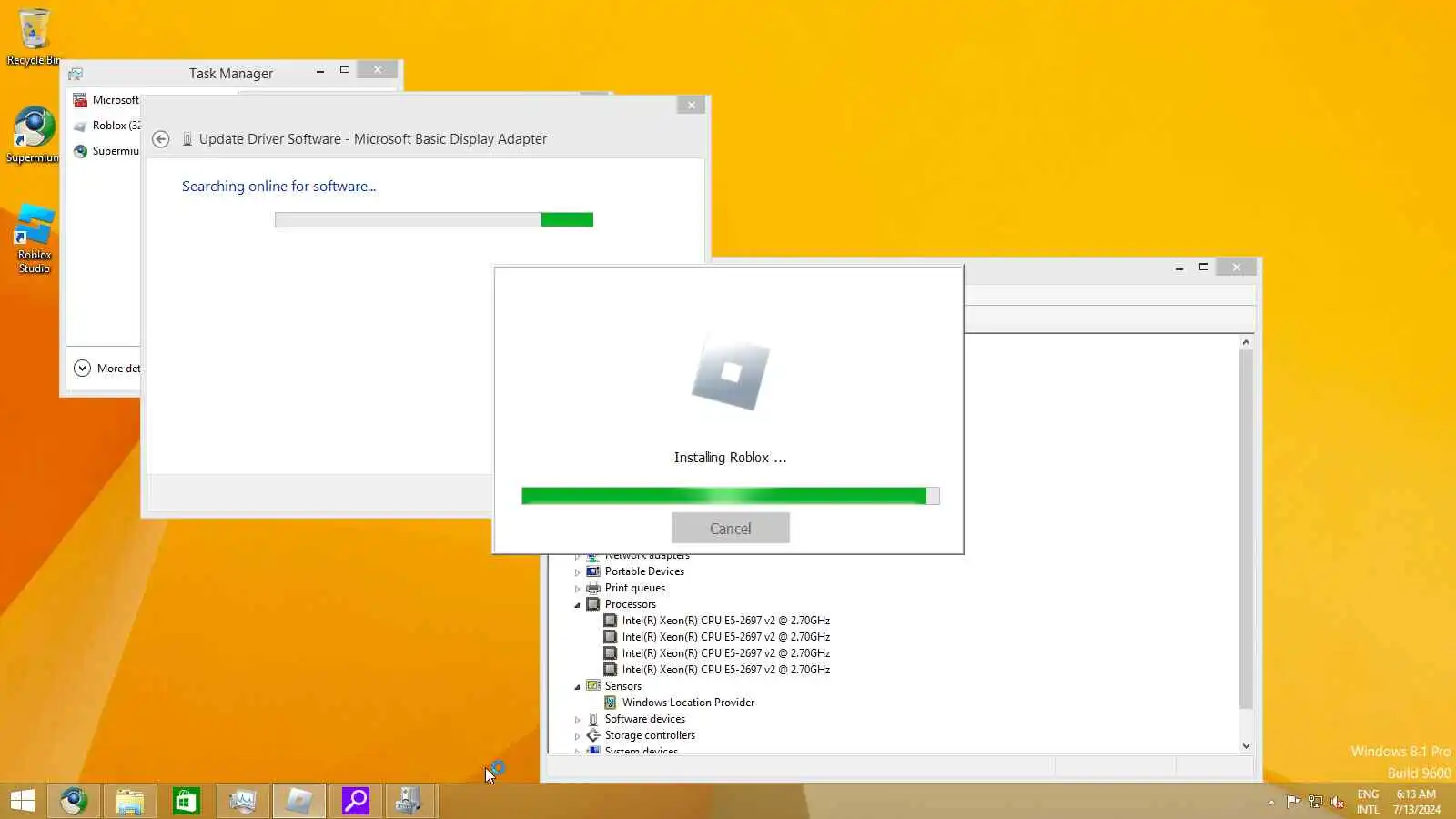This screenshot has height=819, width=1456.
Task: Select the Supermium process in Task Manager
Action: (x=106, y=151)
